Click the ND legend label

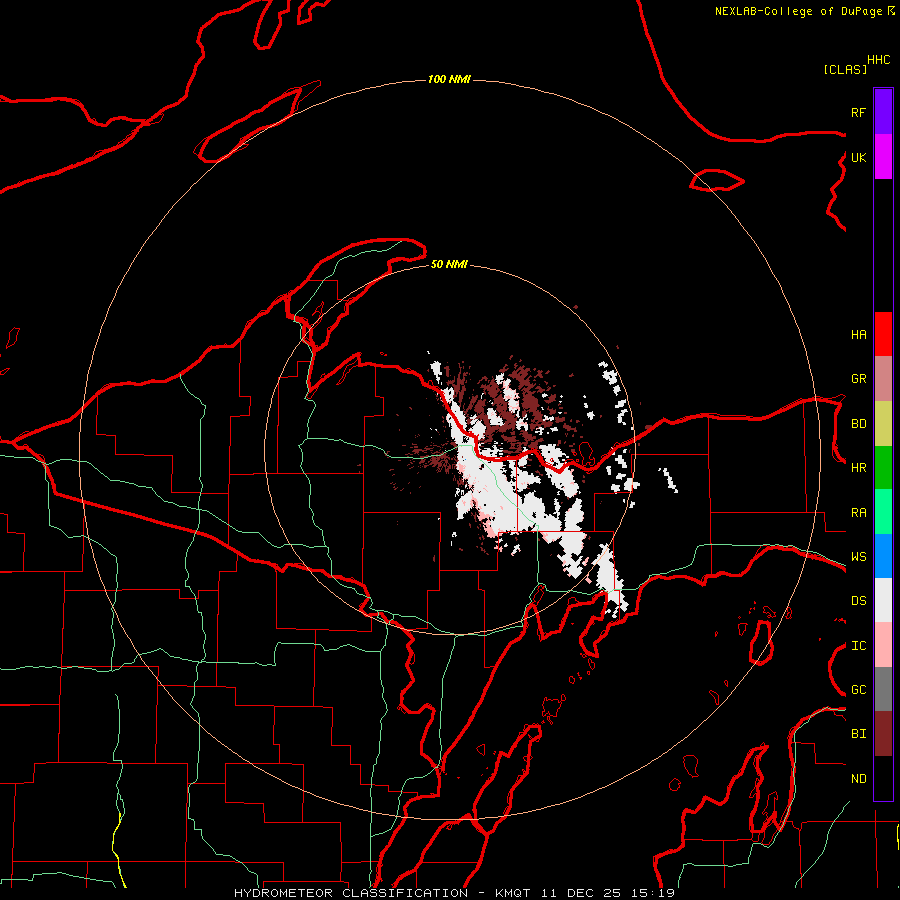pyautogui.click(x=858, y=779)
